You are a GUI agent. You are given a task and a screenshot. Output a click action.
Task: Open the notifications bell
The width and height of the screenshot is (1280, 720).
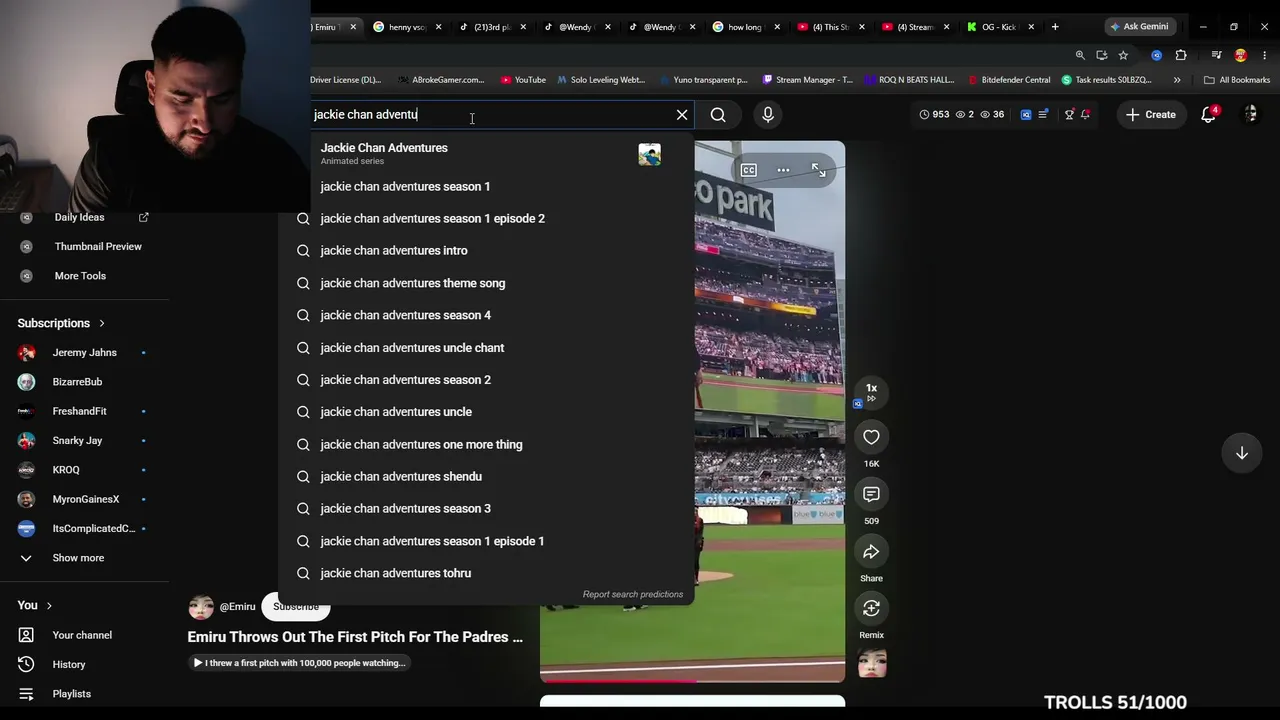click(1208, 114)
